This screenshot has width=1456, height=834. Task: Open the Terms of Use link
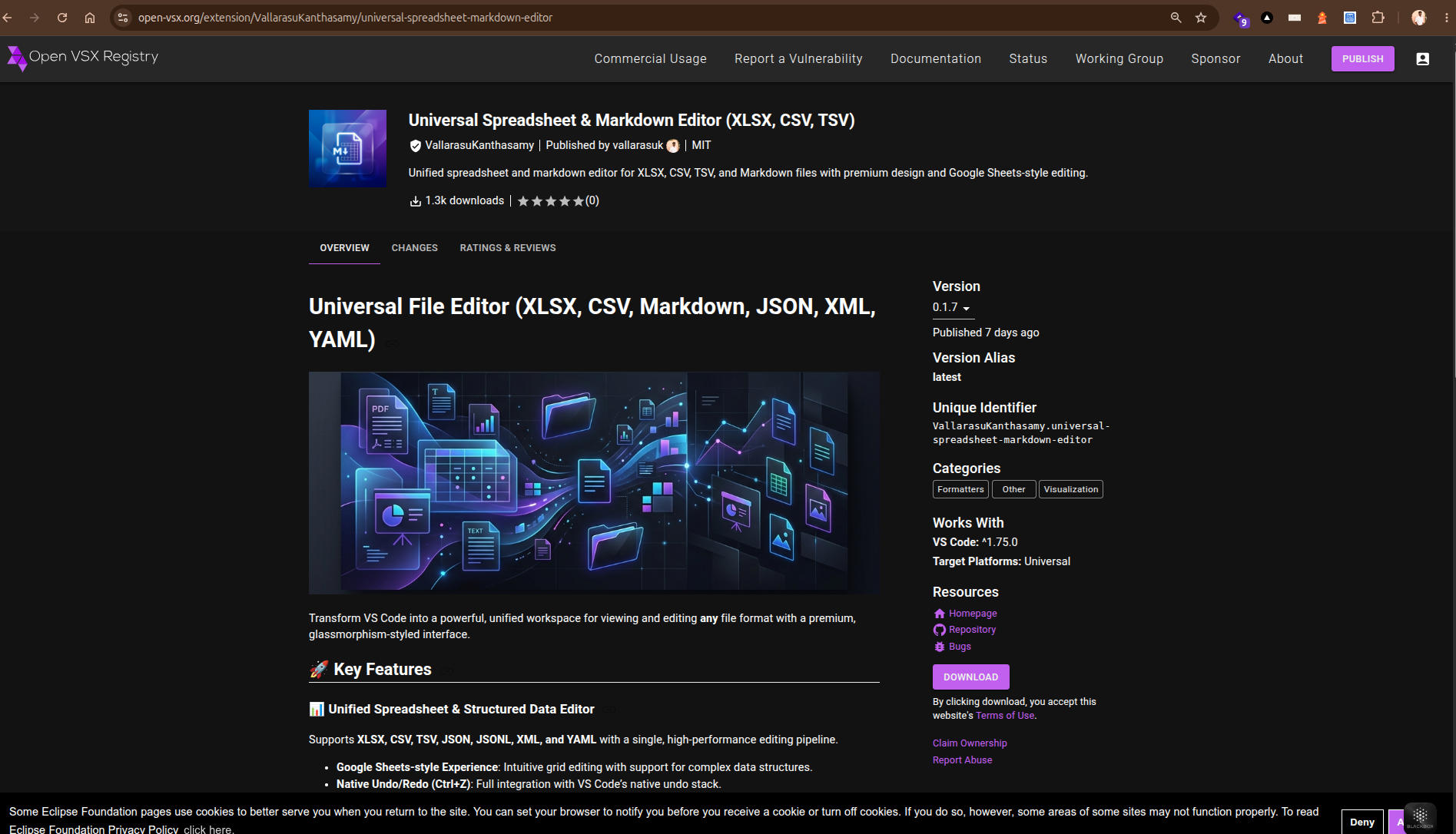tap(1005, 716)
